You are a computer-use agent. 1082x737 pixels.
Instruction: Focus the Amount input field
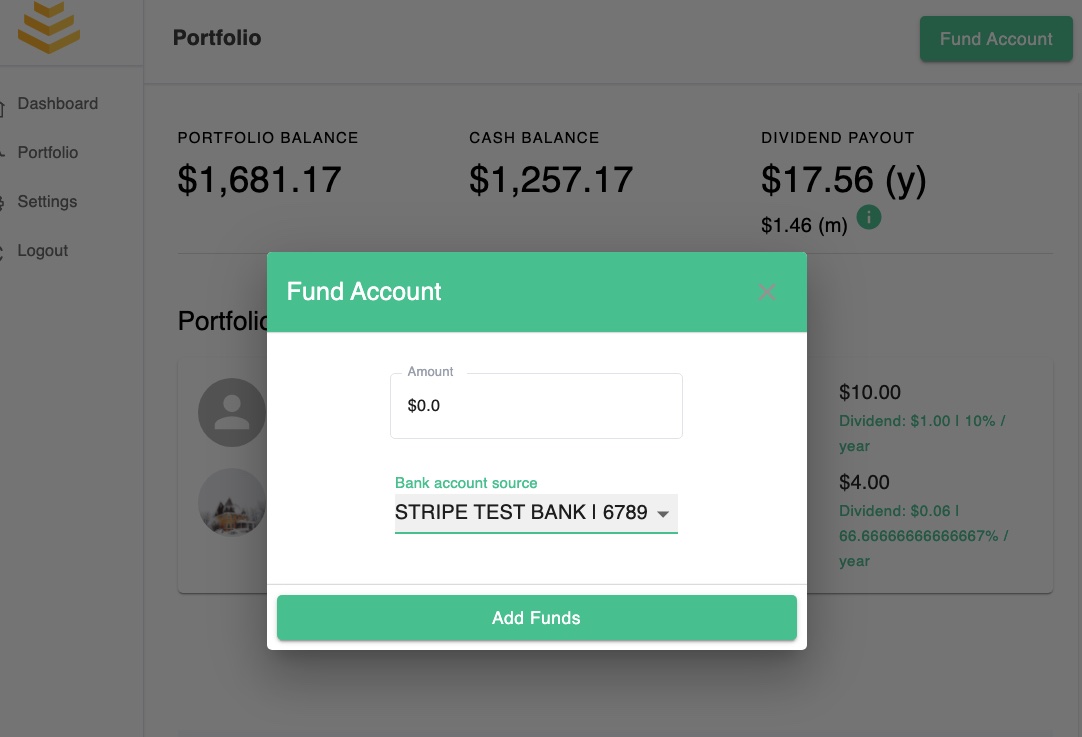point(536,406)
